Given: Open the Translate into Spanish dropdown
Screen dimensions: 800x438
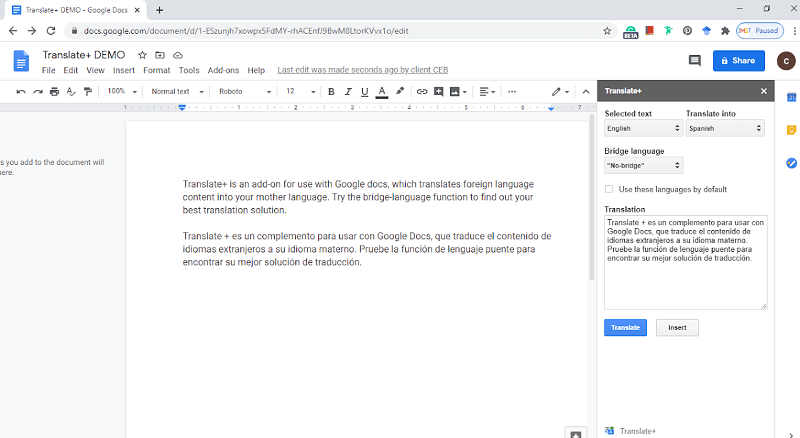Looking at the screenshot, I should click(x=725, y=128).
